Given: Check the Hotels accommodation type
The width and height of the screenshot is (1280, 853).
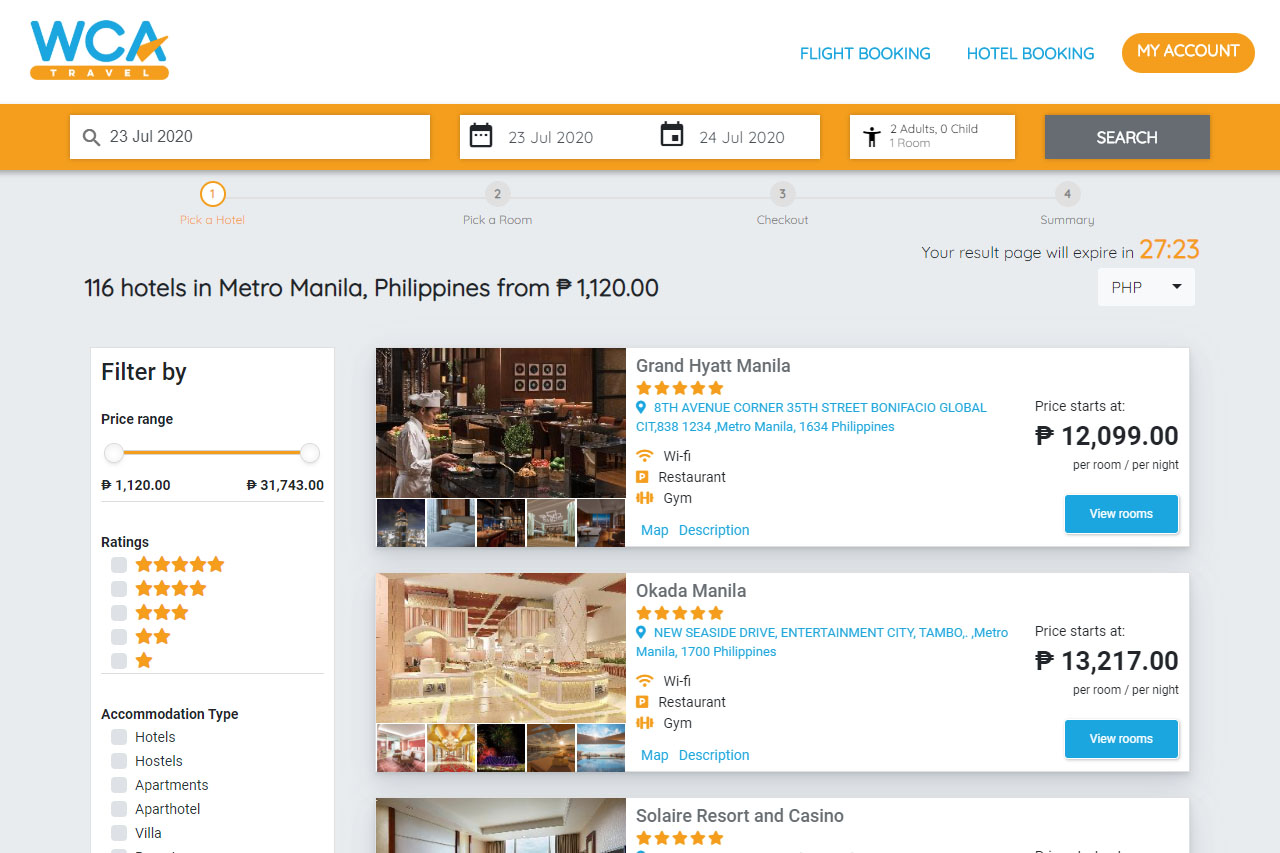Looking at the screenshot, I should [x=119, y=737].
